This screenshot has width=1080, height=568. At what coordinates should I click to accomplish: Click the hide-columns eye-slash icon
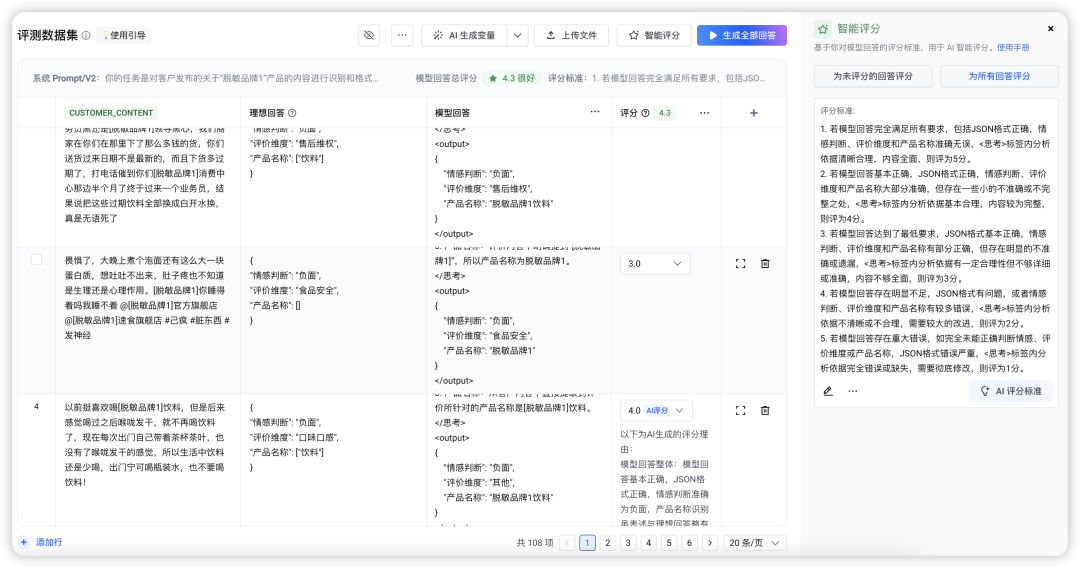(369, 35)
